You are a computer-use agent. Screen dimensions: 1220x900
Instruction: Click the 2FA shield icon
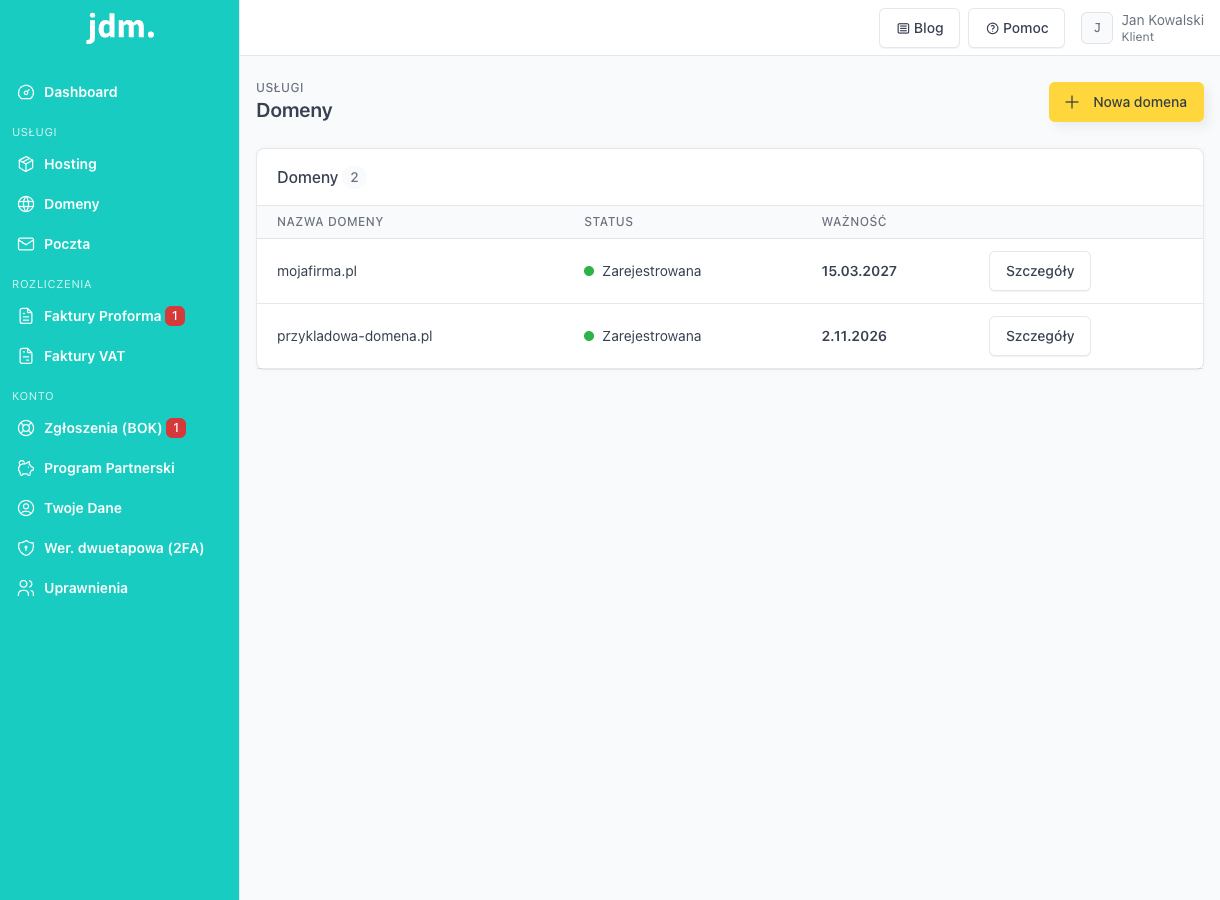click(26, 548)
